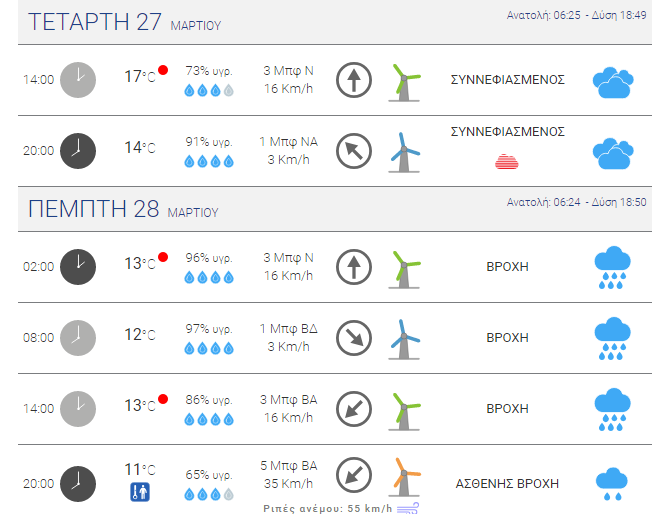The width and height of the screenshot is (666, 514).
Task: Click the red dot beside 13°C at 14:00 Thursday
Action: click(x=163, y=399)
